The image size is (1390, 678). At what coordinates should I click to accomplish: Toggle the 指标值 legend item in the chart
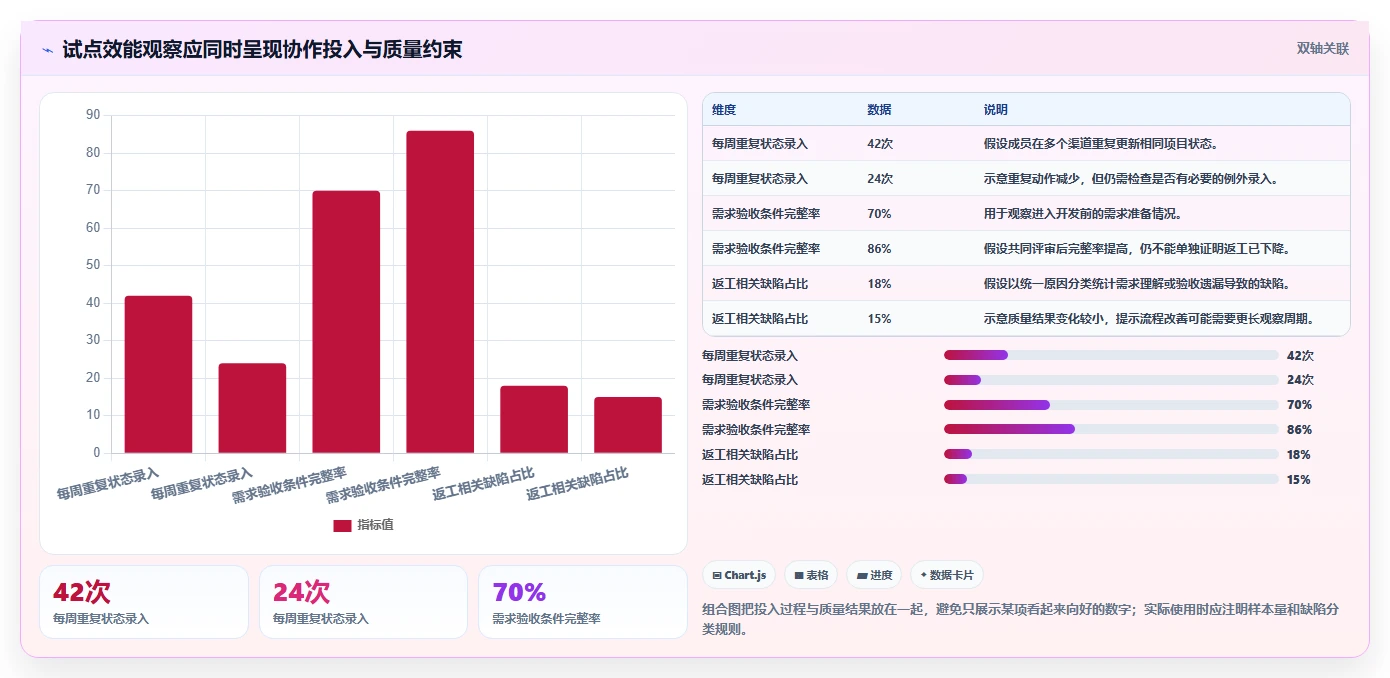coord(363,525)
